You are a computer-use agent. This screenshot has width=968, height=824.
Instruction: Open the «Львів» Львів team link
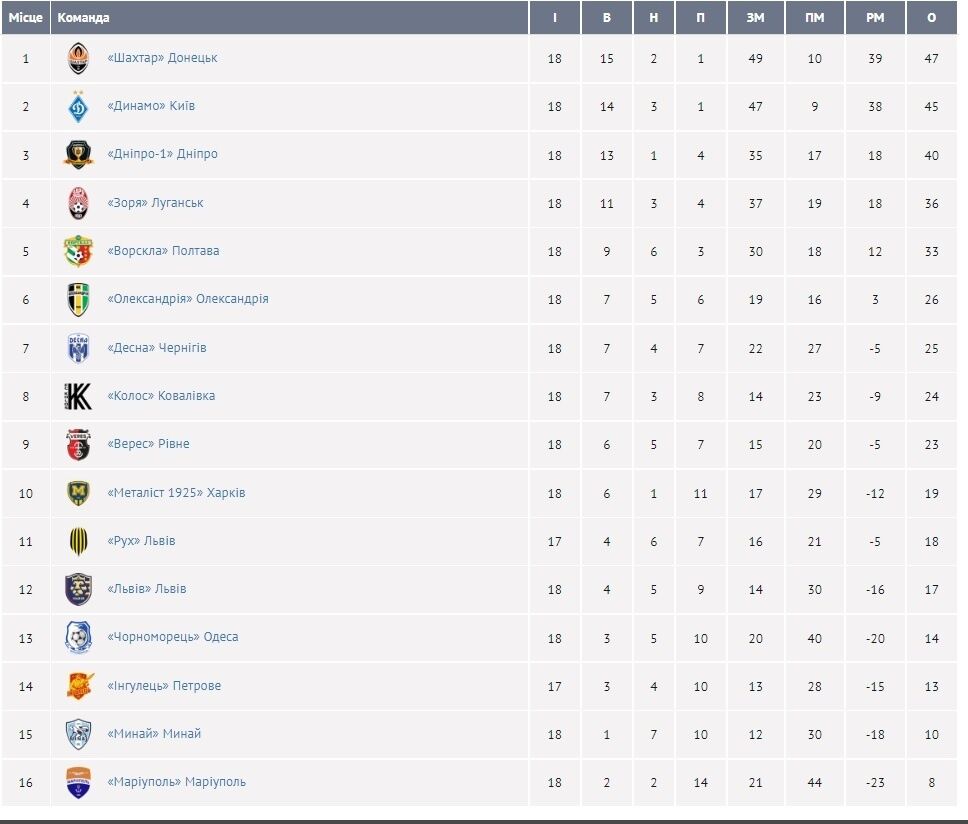[x=147, y=589]
